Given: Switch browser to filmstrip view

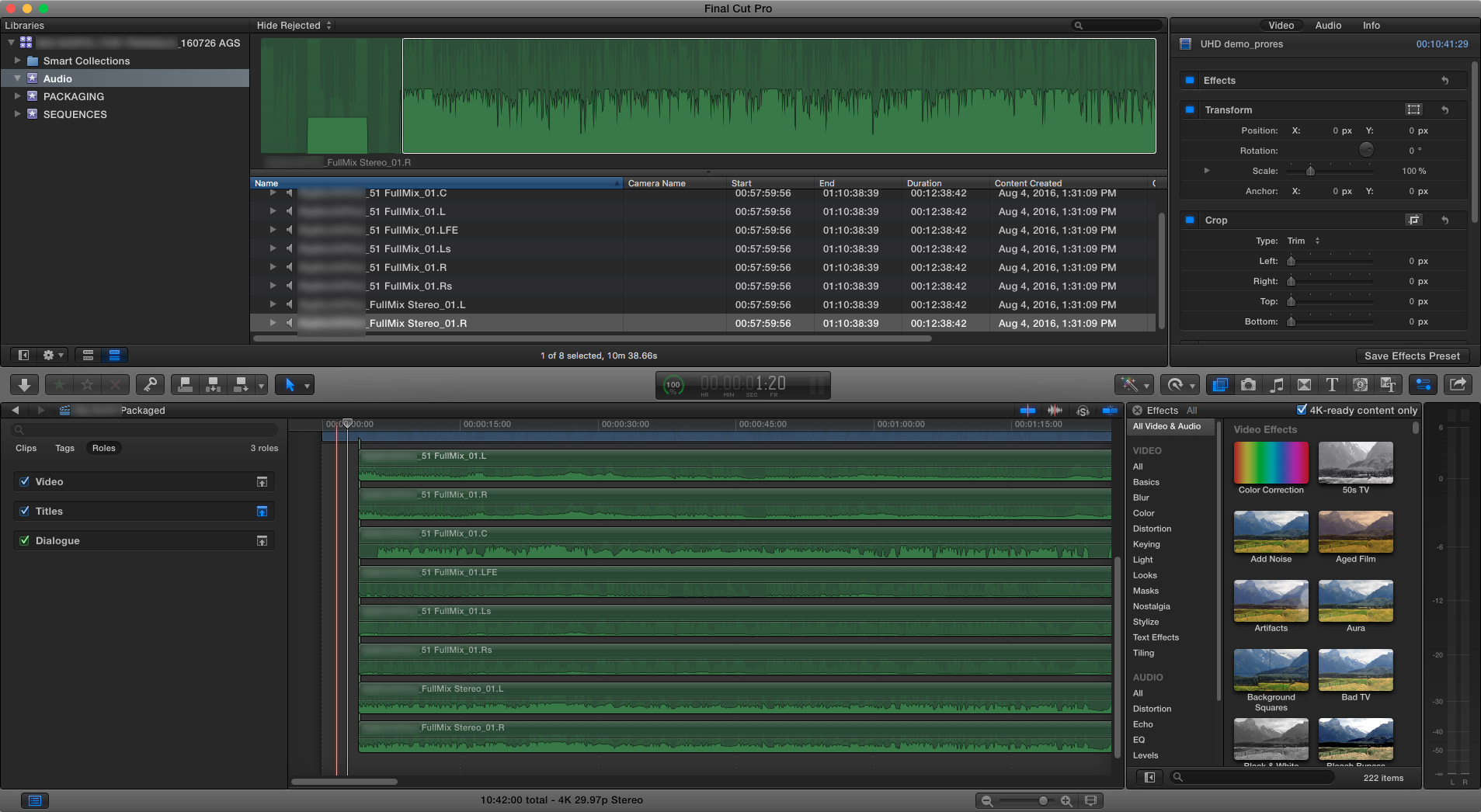Looking at the screenshot, I should click(x=88, y=355).
